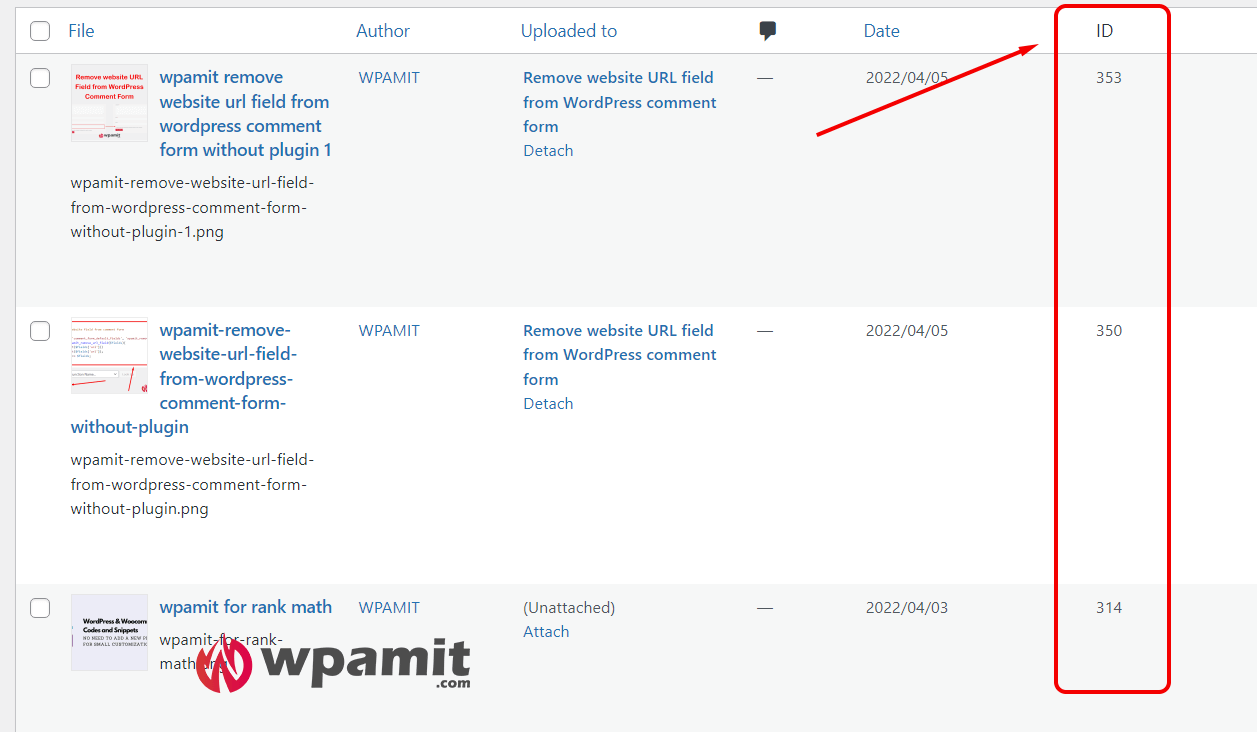The height and width of the screenshot is (732, 1257).
Task: Detach the media item with ID 353
Action: click(548, 151)
